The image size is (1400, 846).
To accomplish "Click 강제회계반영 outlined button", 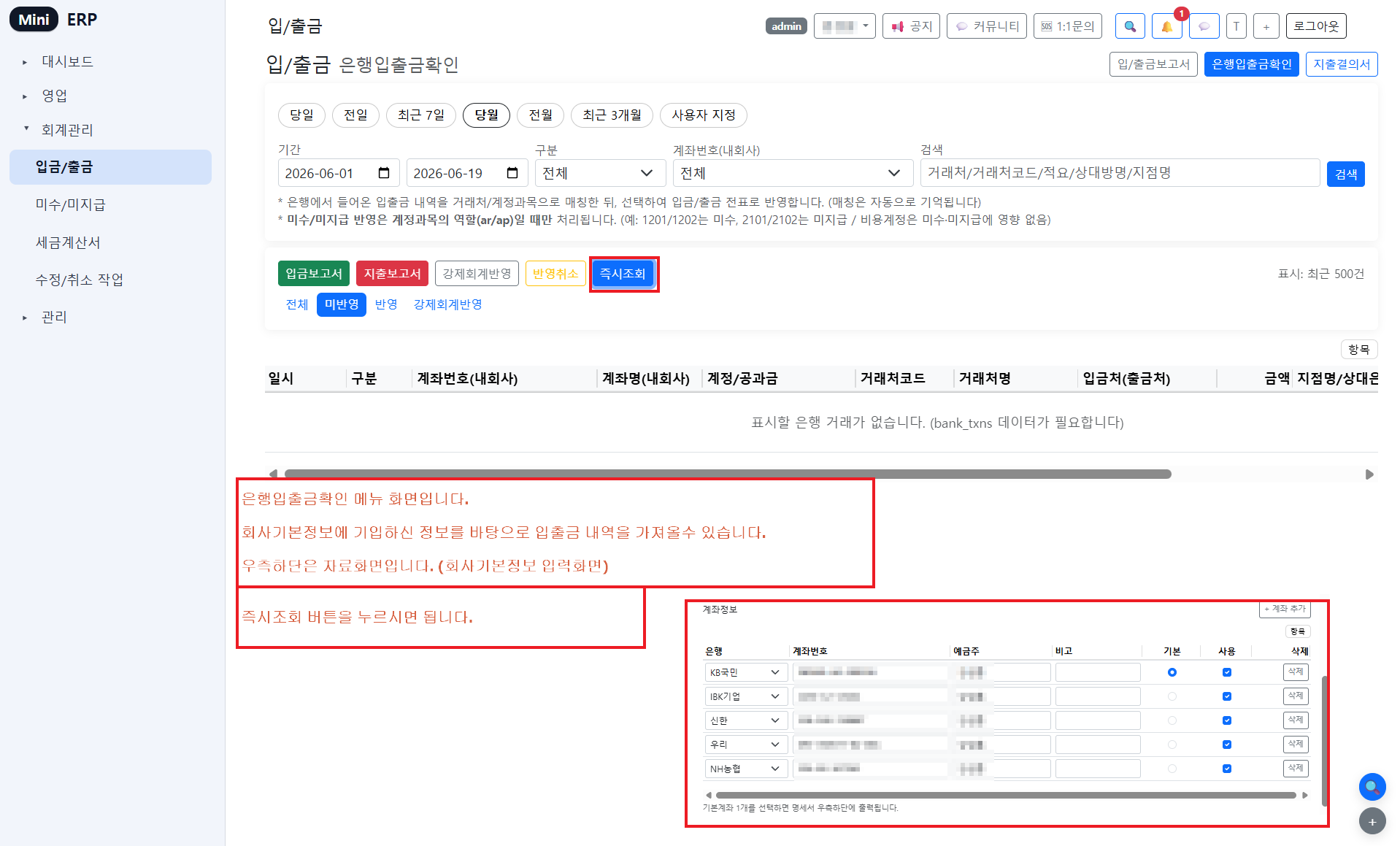I will coord(477,274).
